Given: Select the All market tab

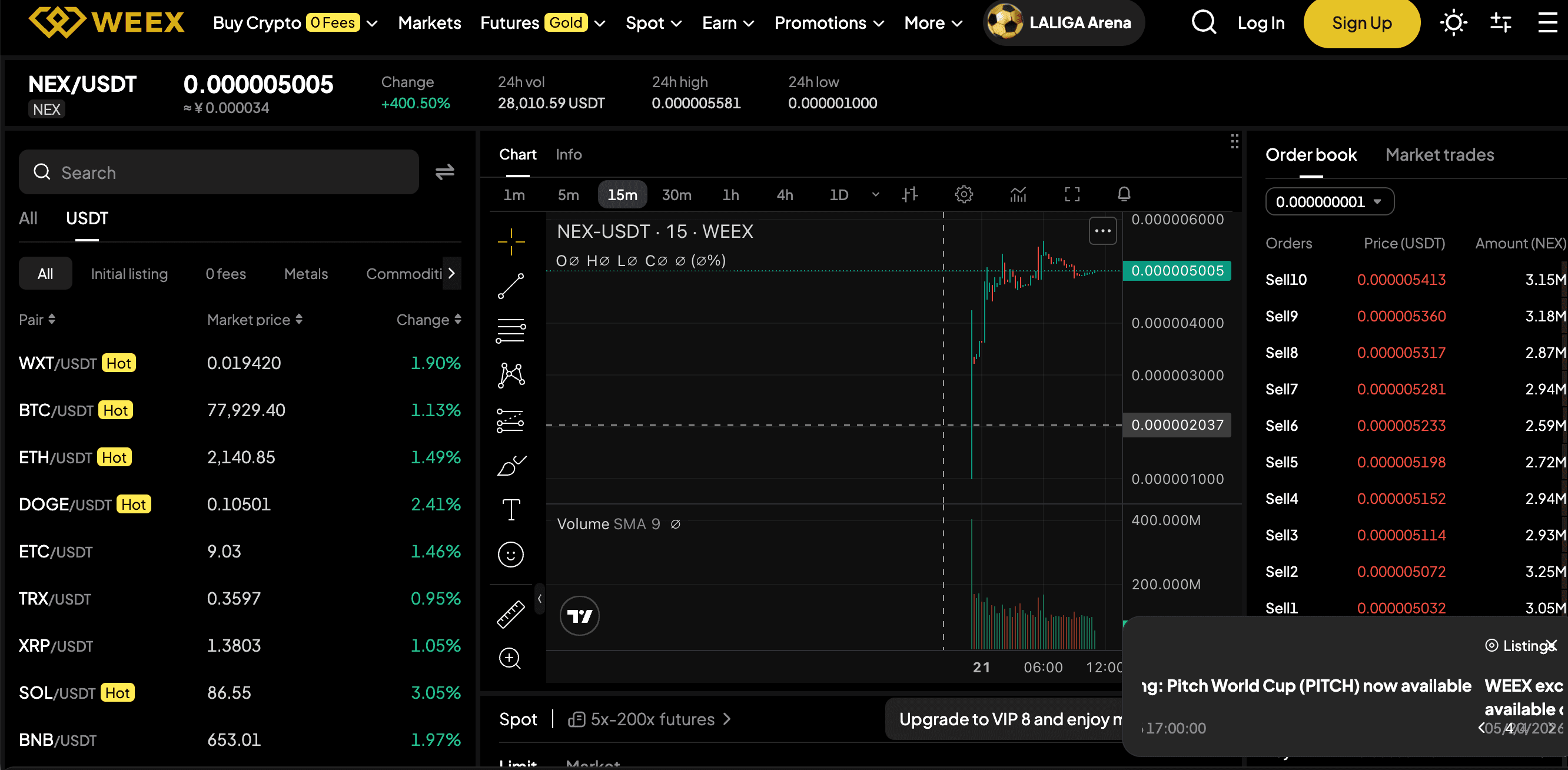Looking at the screenshot, I should [28, 218].
